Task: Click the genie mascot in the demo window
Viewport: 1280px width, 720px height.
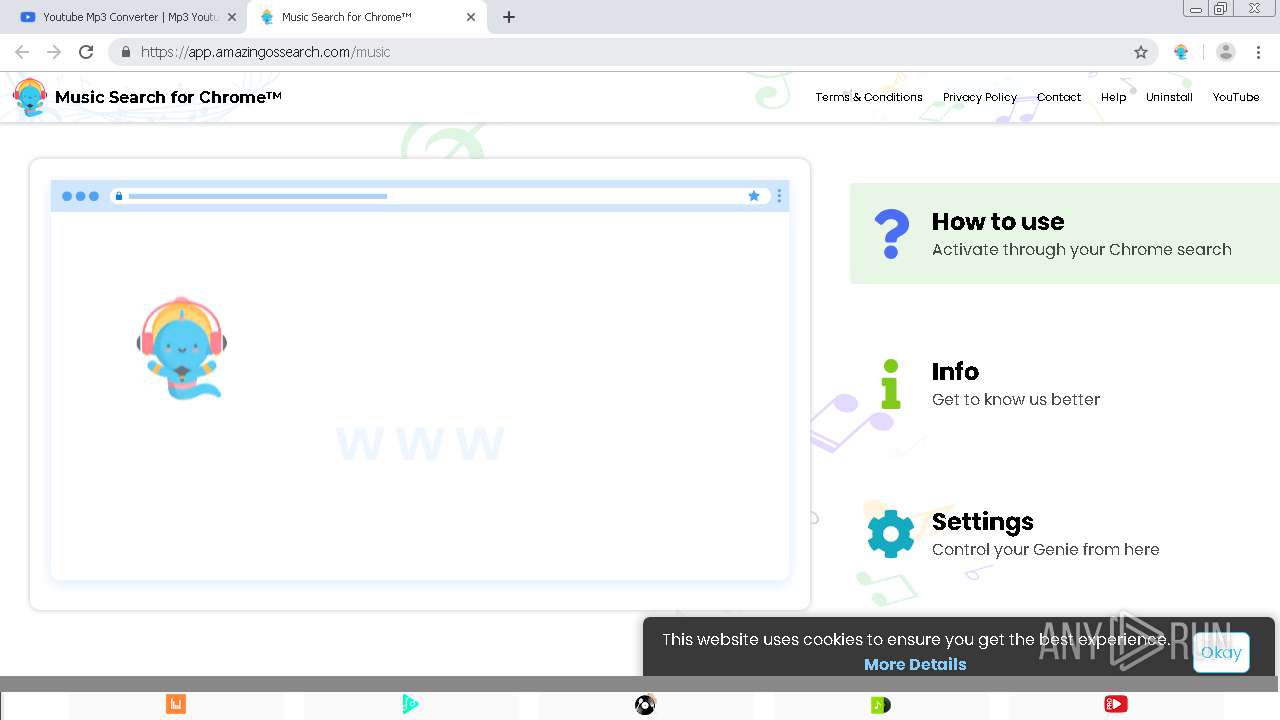Action: 182,347
